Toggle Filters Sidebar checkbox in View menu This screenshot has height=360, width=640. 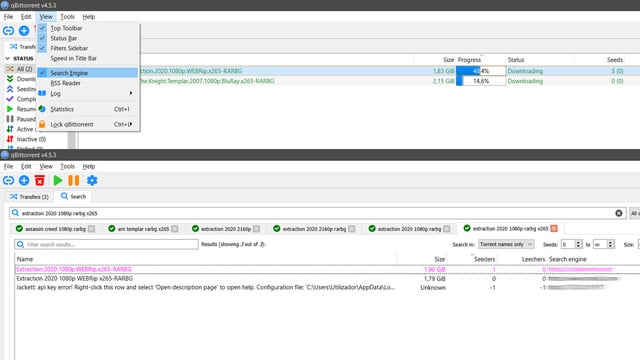42,48
